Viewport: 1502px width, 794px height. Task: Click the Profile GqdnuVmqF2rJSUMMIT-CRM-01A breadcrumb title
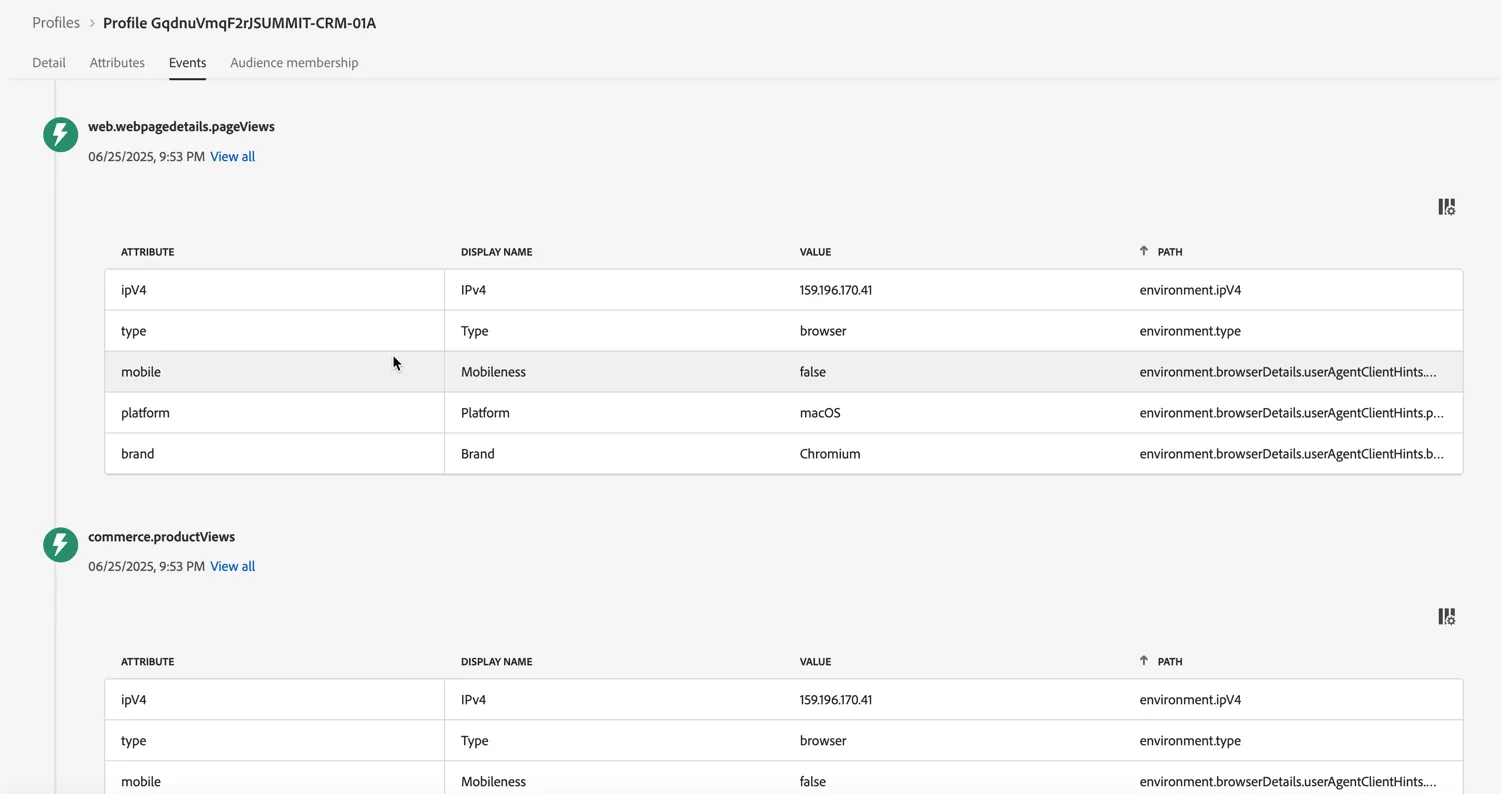click(239, 22)
